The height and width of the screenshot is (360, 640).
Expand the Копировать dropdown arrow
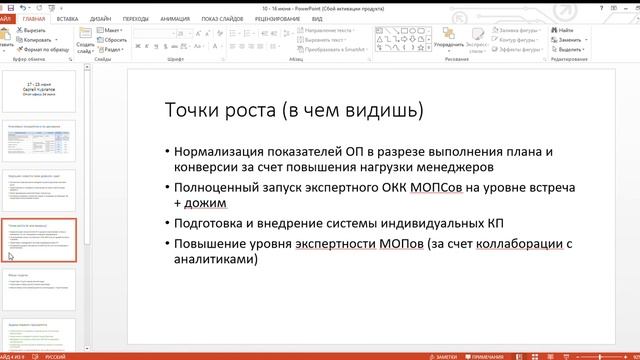56,40
